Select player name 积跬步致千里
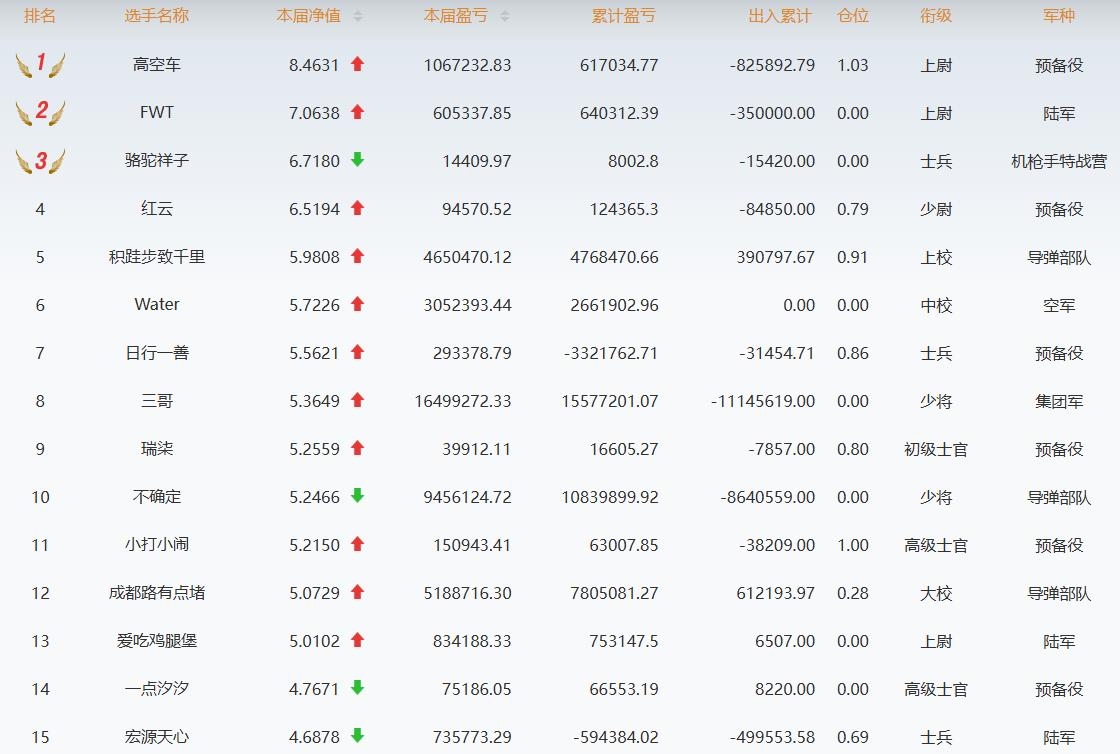The width and height of the screenshot is (1120, 754). 157,257
